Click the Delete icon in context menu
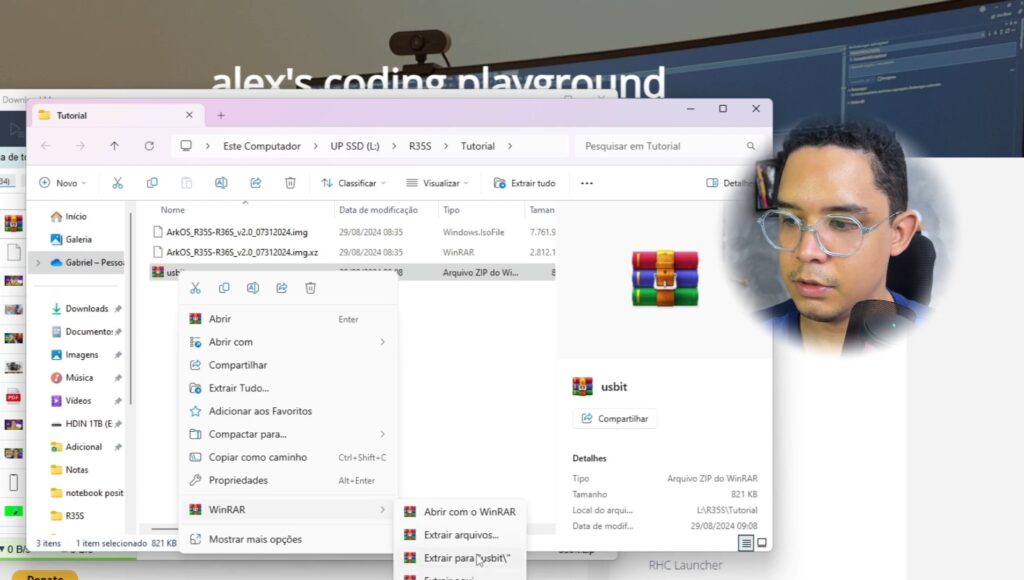Viewport: 1024px width, 580px height. click(x=311, y=288)
